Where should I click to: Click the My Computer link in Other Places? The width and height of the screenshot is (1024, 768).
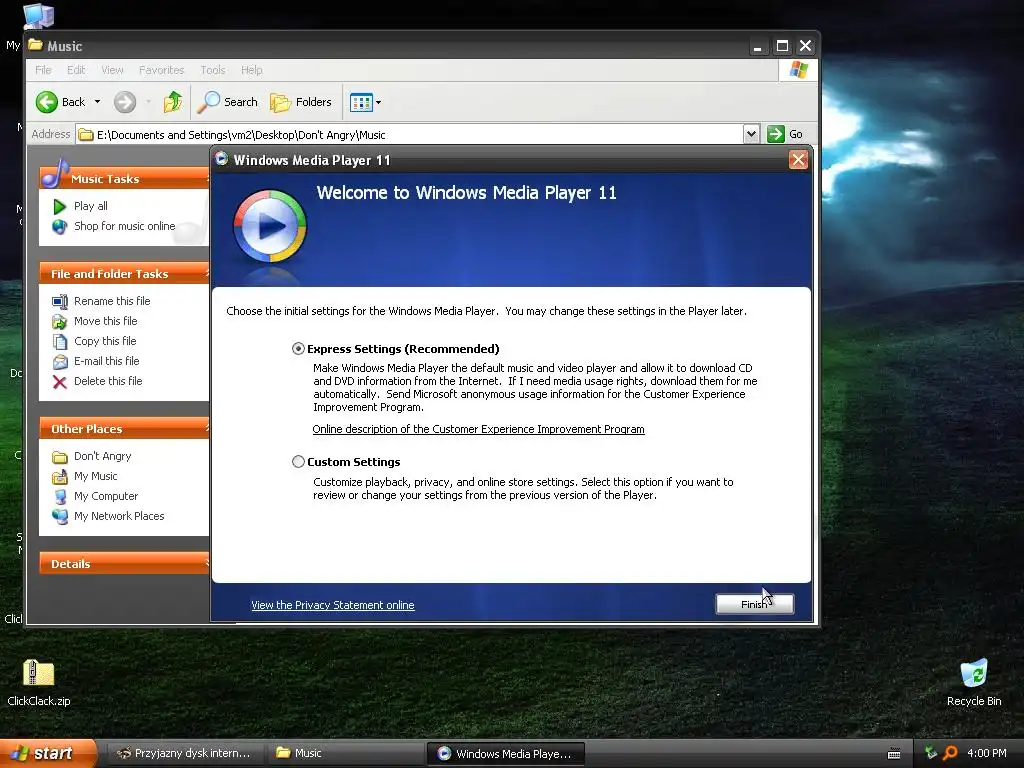click(x=106, y=496)
